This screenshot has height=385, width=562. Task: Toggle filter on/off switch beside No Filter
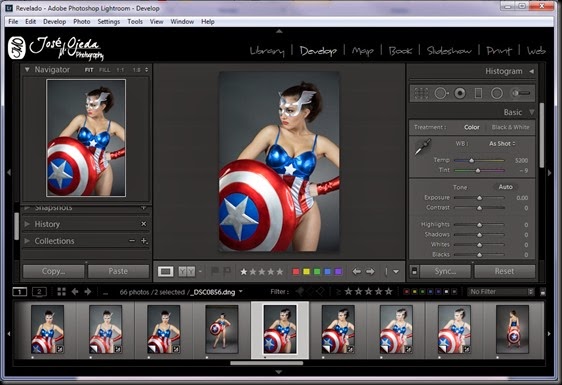click(x=543, y=292)
